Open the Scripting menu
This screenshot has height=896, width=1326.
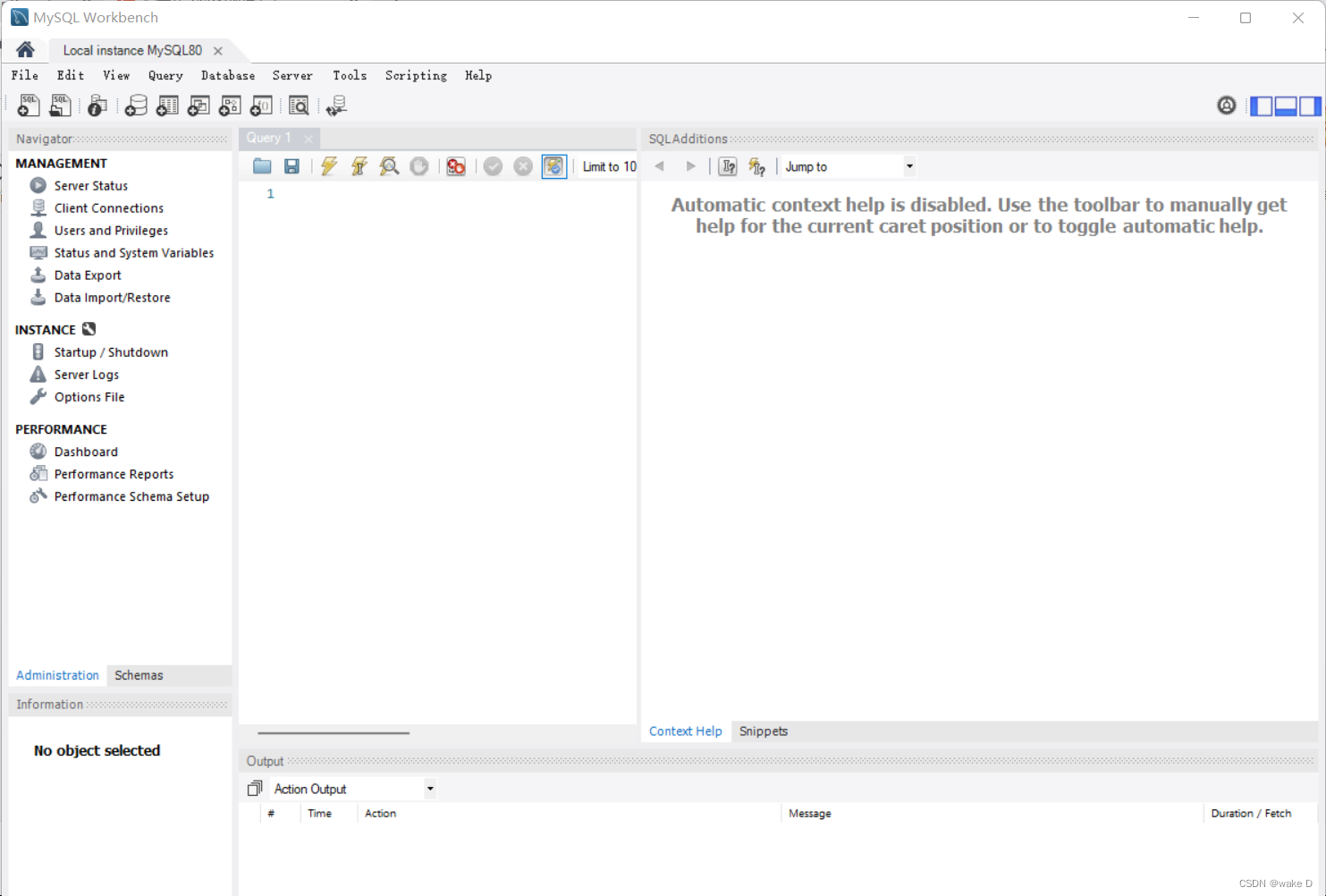(416, 76)
